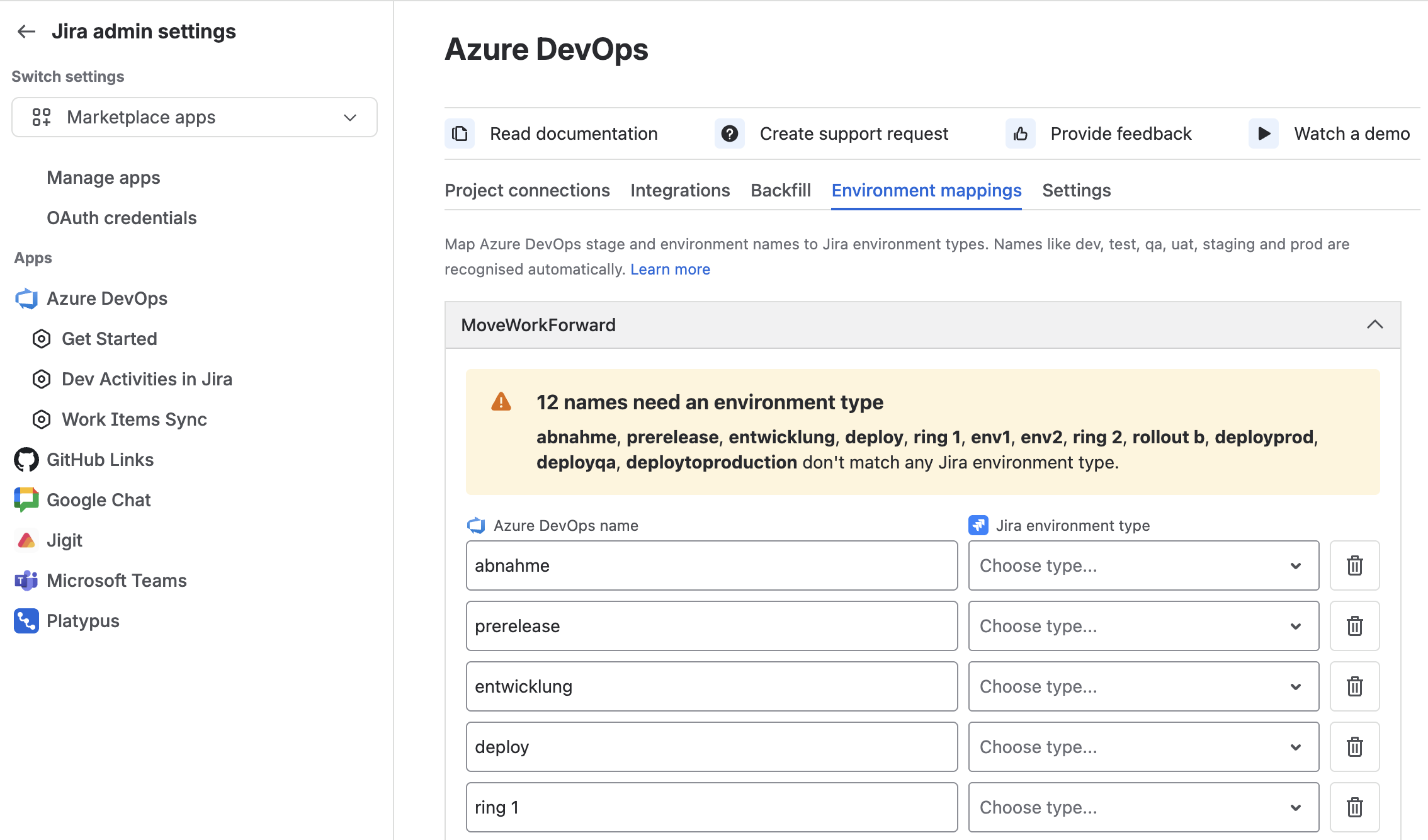Choose environment type for abnahme
The height and width of the screenshot is (840, 1428).
coord(1143,565)
